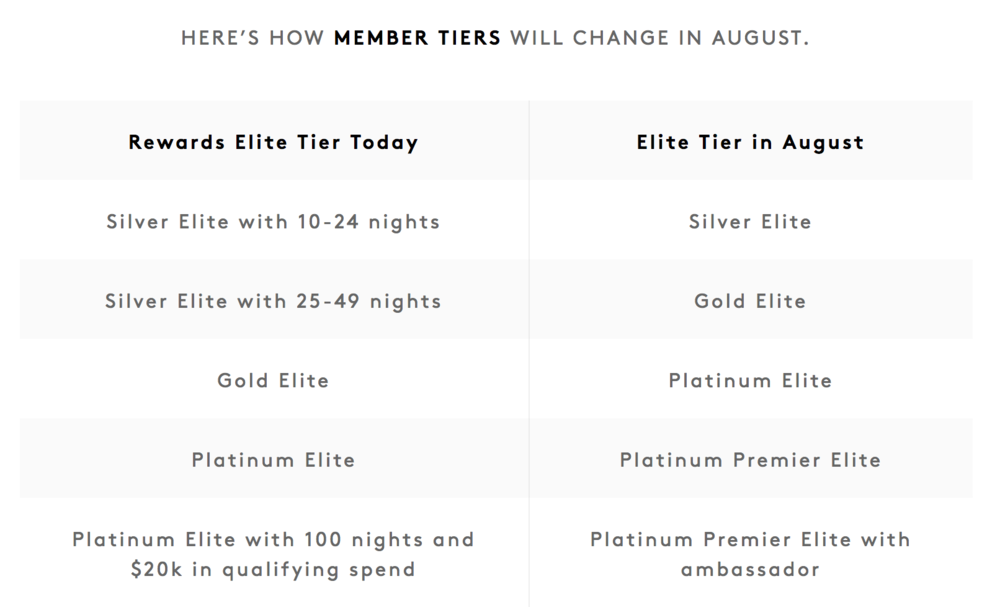Select the Gold Elite cell in today's column
1000x607 pixels.
coord(273,380)
